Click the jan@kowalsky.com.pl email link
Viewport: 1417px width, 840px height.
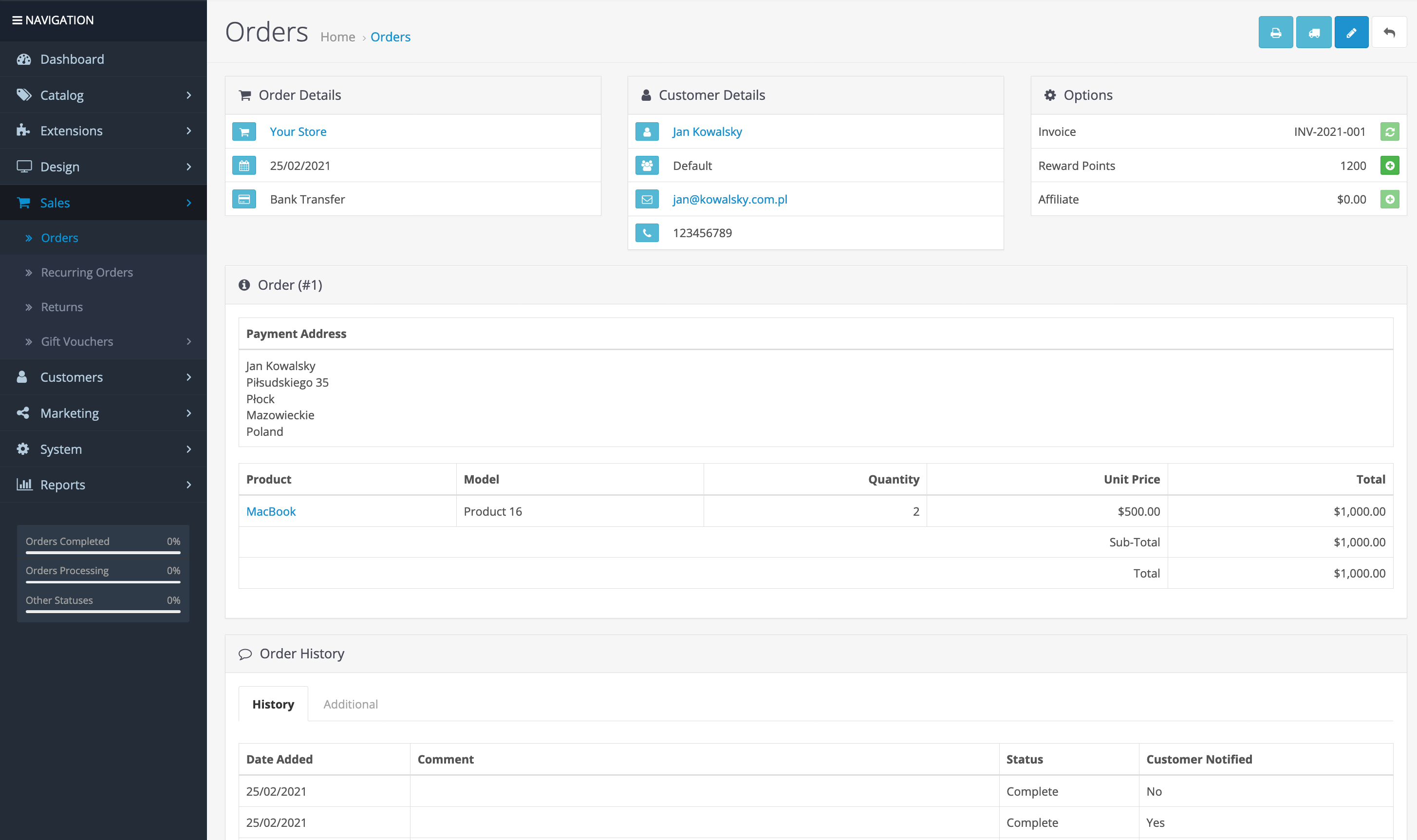click(x=730, y=199)
